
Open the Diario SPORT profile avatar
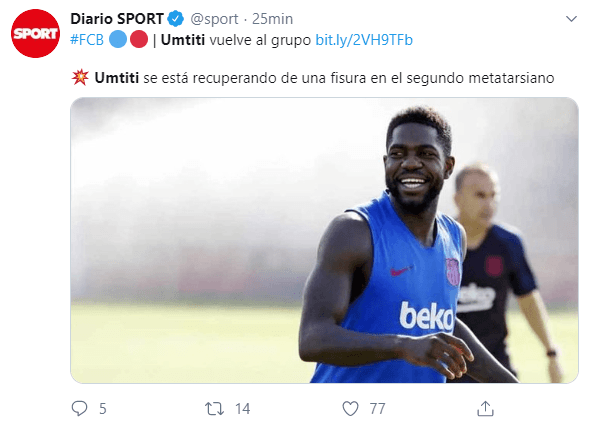(35, 34)
